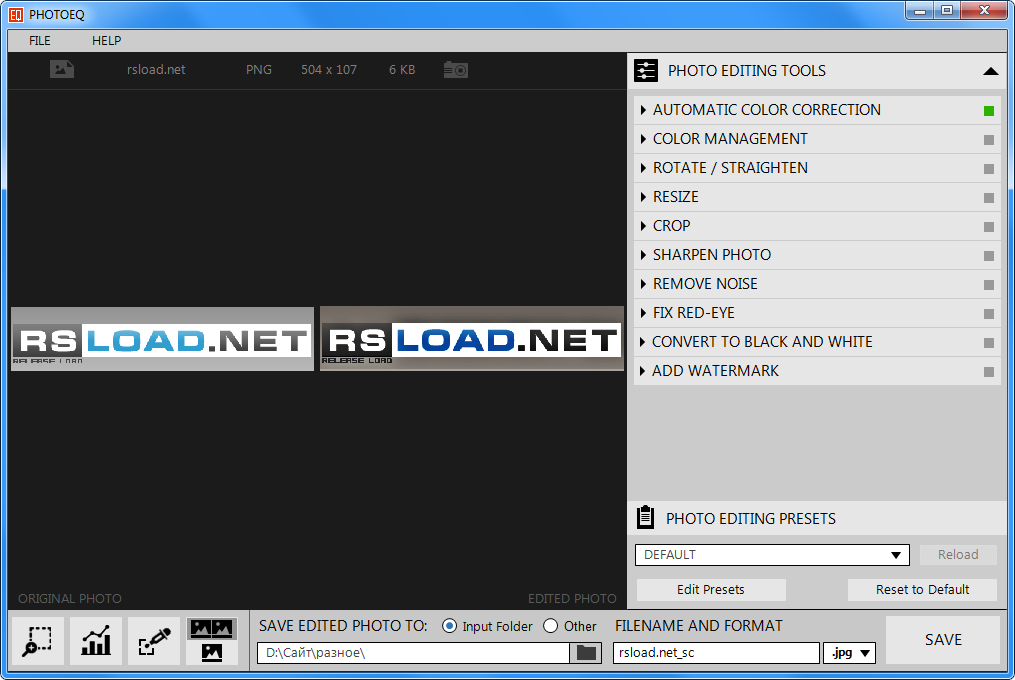Screen dimensions: 1015x680
Task: Click the ORIGINAL PHOTO label
Action: [x=70, y=598]
